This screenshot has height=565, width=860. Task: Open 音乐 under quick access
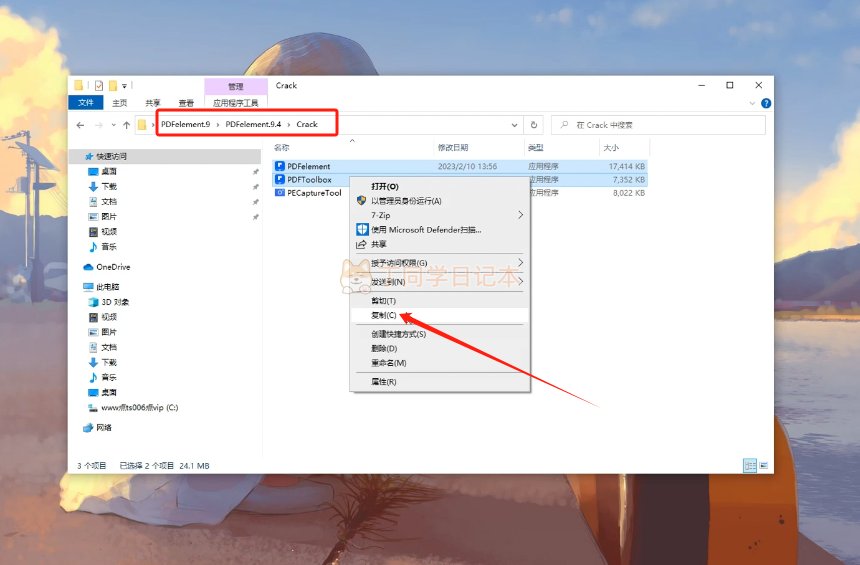109,246
